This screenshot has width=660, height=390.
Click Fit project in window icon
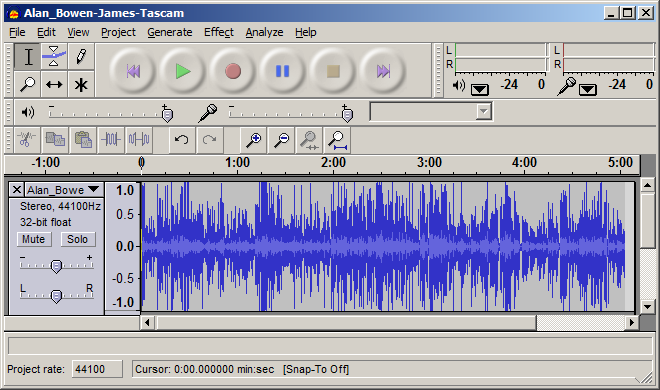337,140
